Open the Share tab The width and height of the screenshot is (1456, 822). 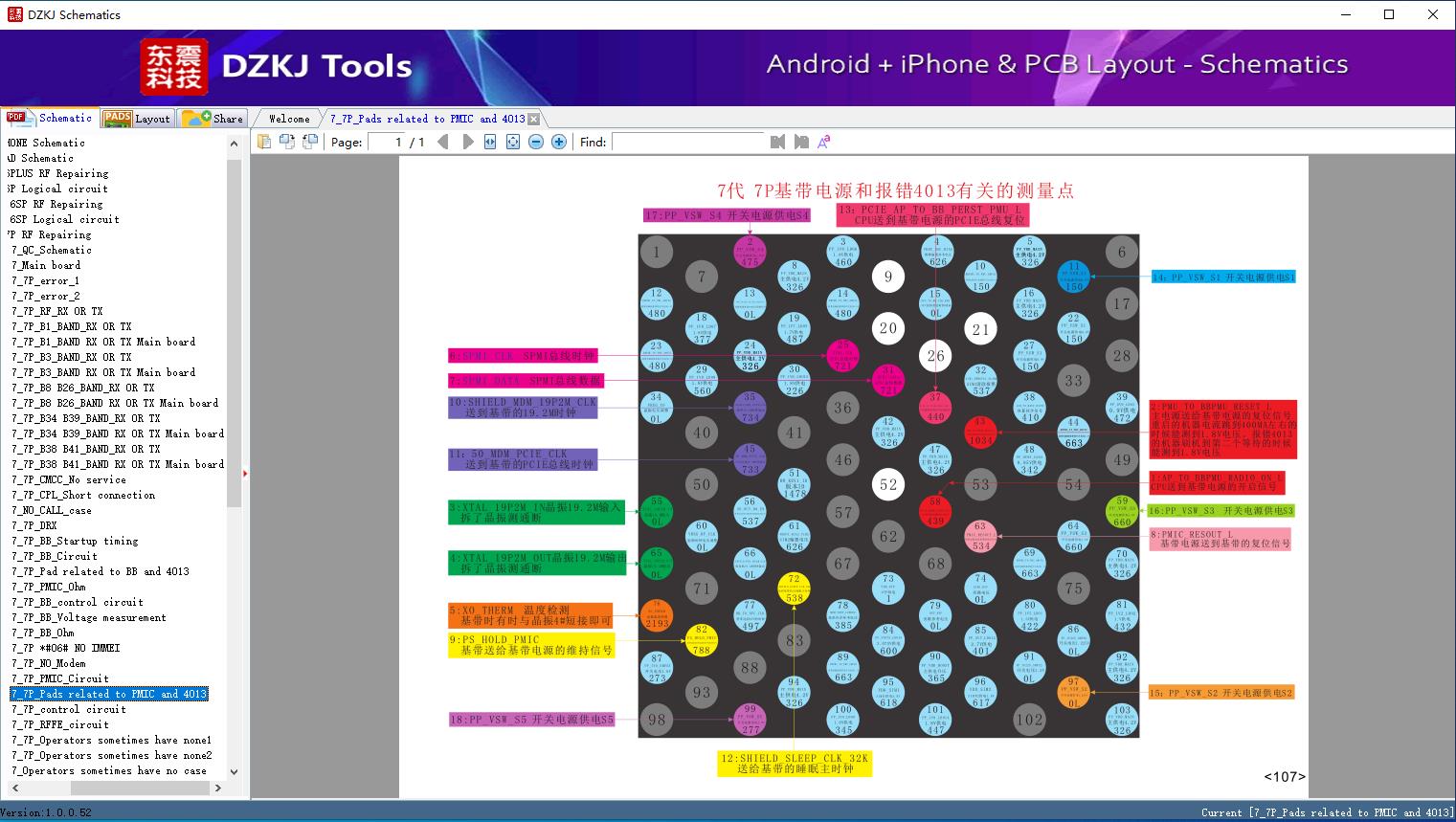[x=213, y=118]
